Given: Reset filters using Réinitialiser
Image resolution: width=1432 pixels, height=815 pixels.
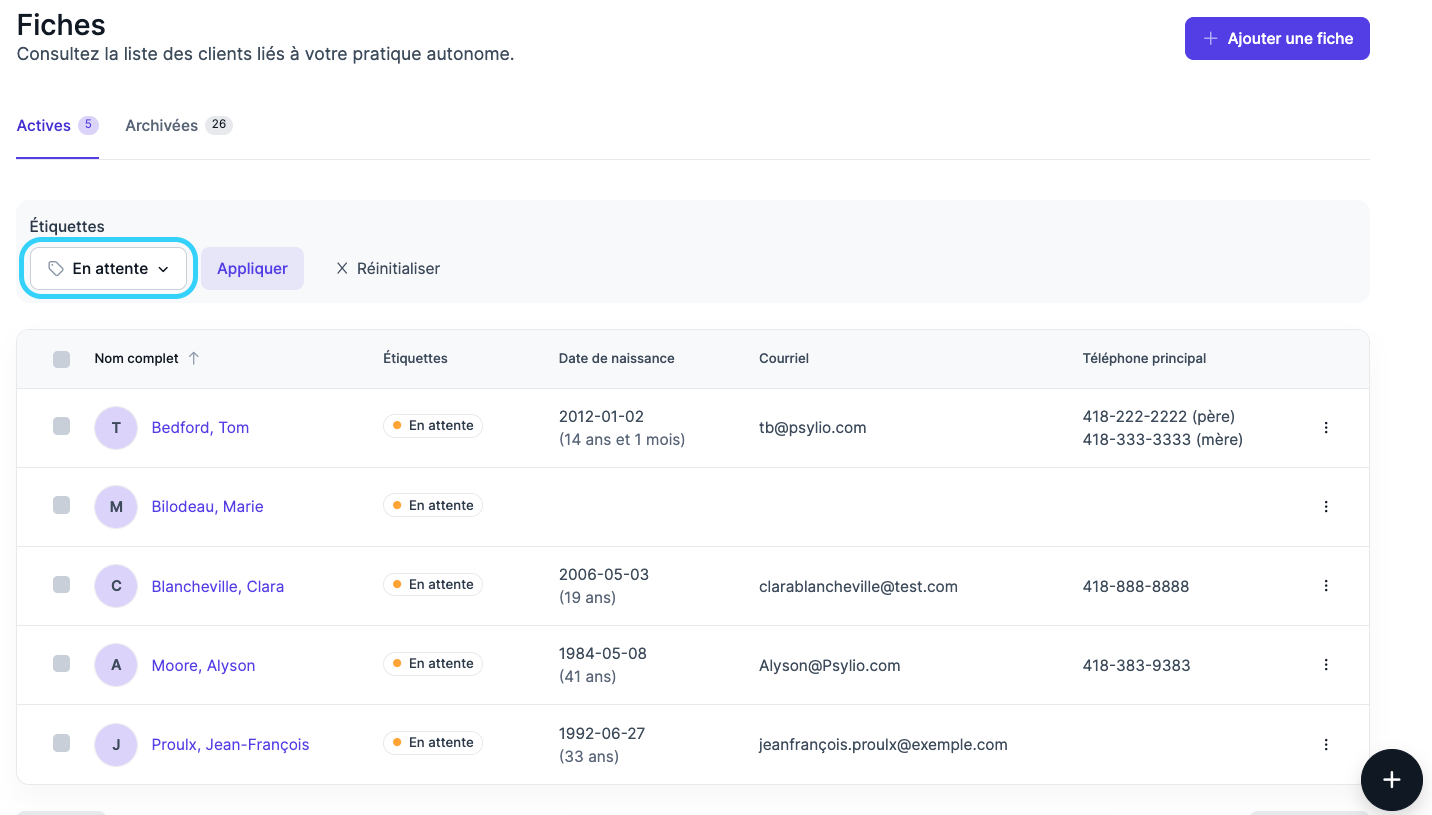Looking at the screenshot, I should tap(387, 269).
